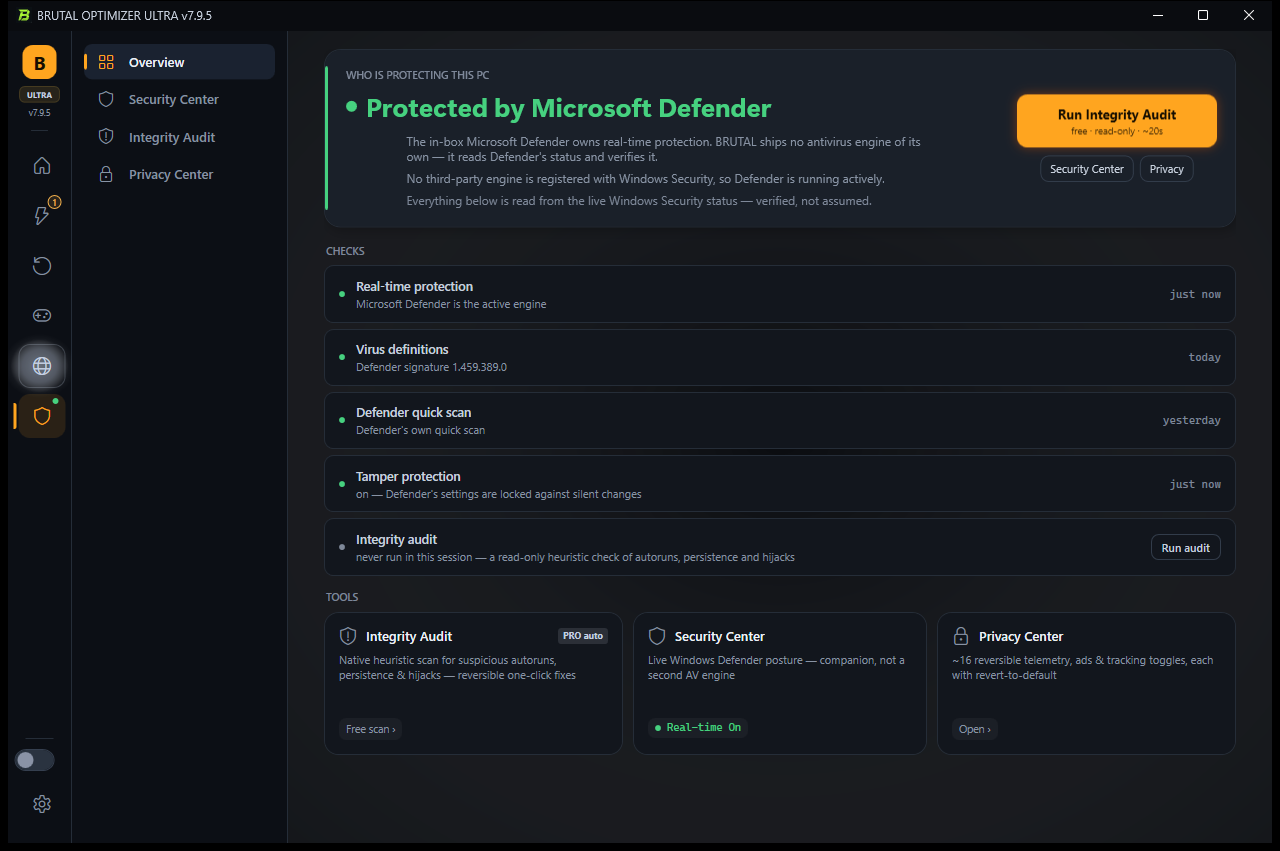This screenshot has width=1280, height=851.
Task: Click the Integrity Audit tool card icon
Action: coord(348,636)
